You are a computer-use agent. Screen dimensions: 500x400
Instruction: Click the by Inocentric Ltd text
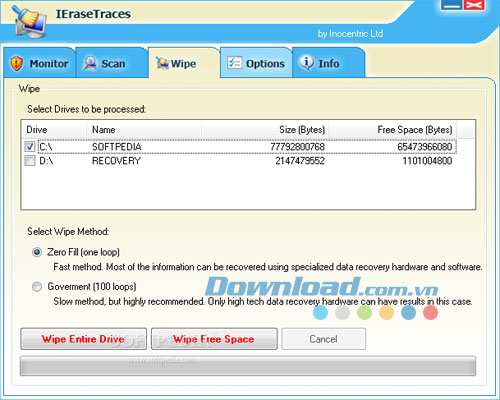(350, 34)
